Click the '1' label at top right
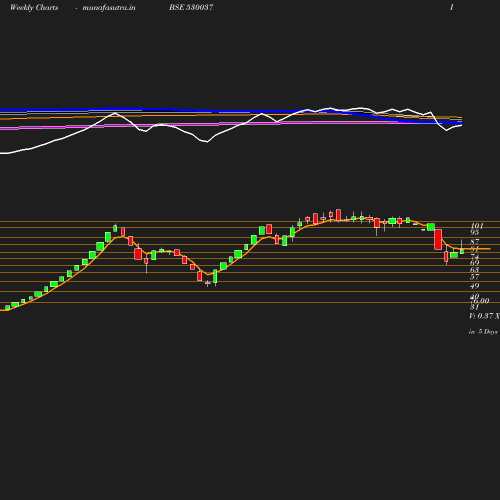The height and width of the screenshot is (500, 500). 452,7
